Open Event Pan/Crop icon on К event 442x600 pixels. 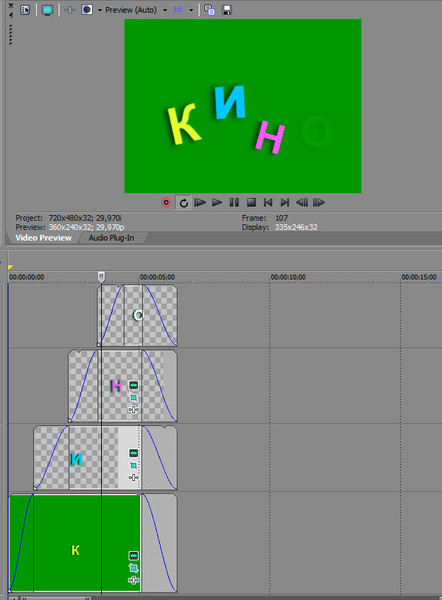(133, 568)
